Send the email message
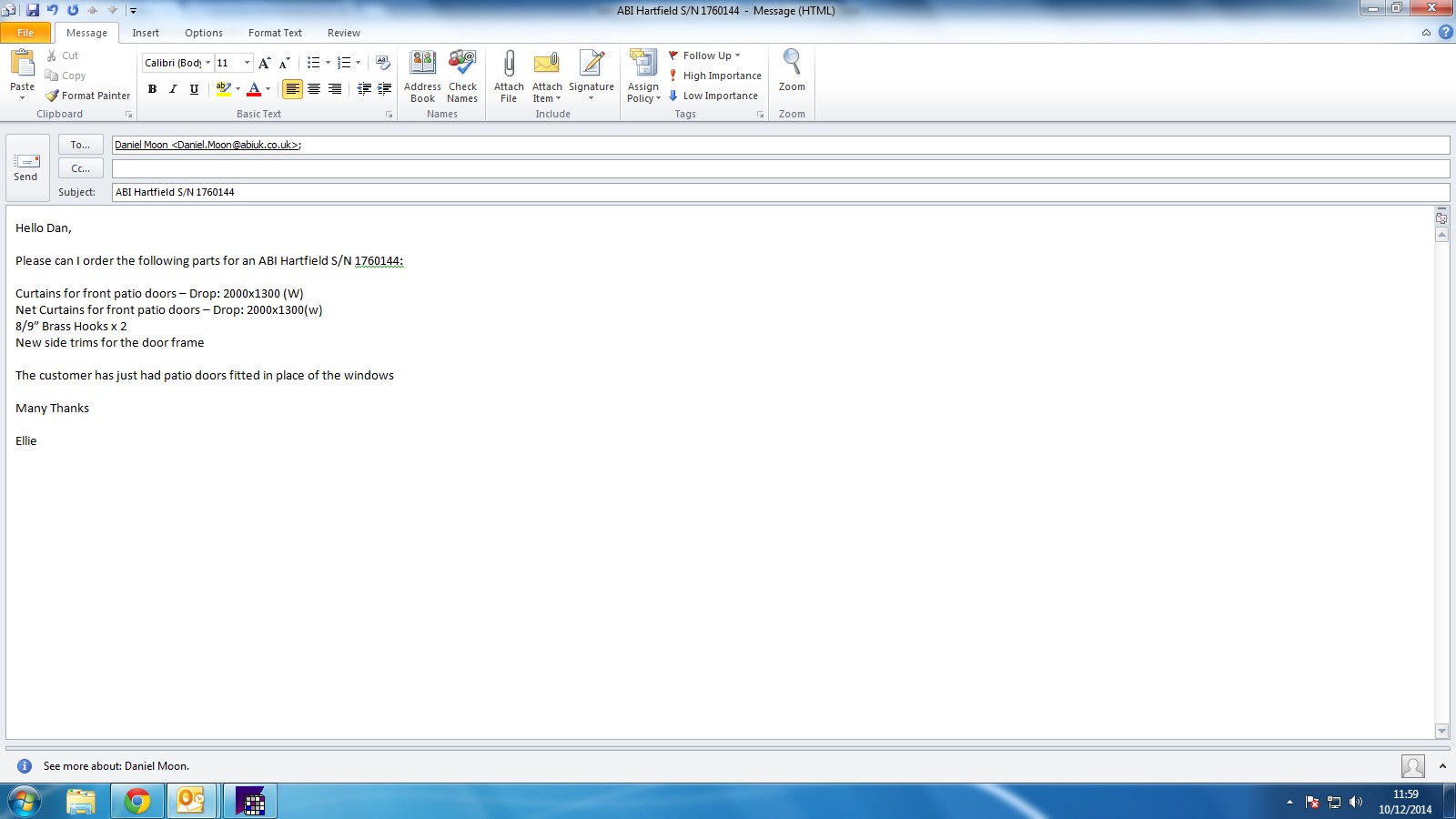Image resolution: width=1456 pixels, height=819 pixels. pyautogui.click(x=26, y=167)
